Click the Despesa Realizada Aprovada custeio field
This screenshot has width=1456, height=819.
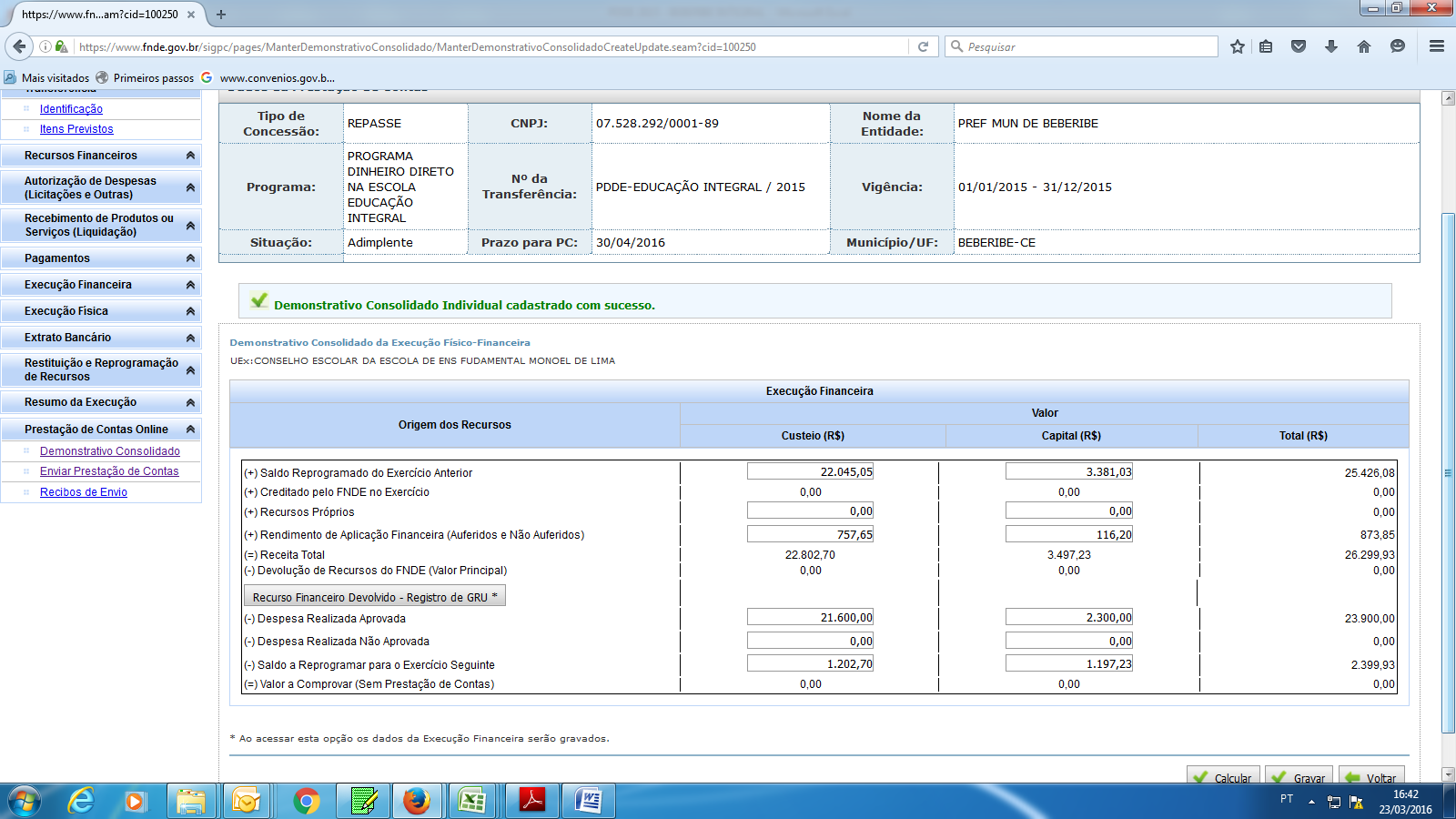click(x=810, y=617)
